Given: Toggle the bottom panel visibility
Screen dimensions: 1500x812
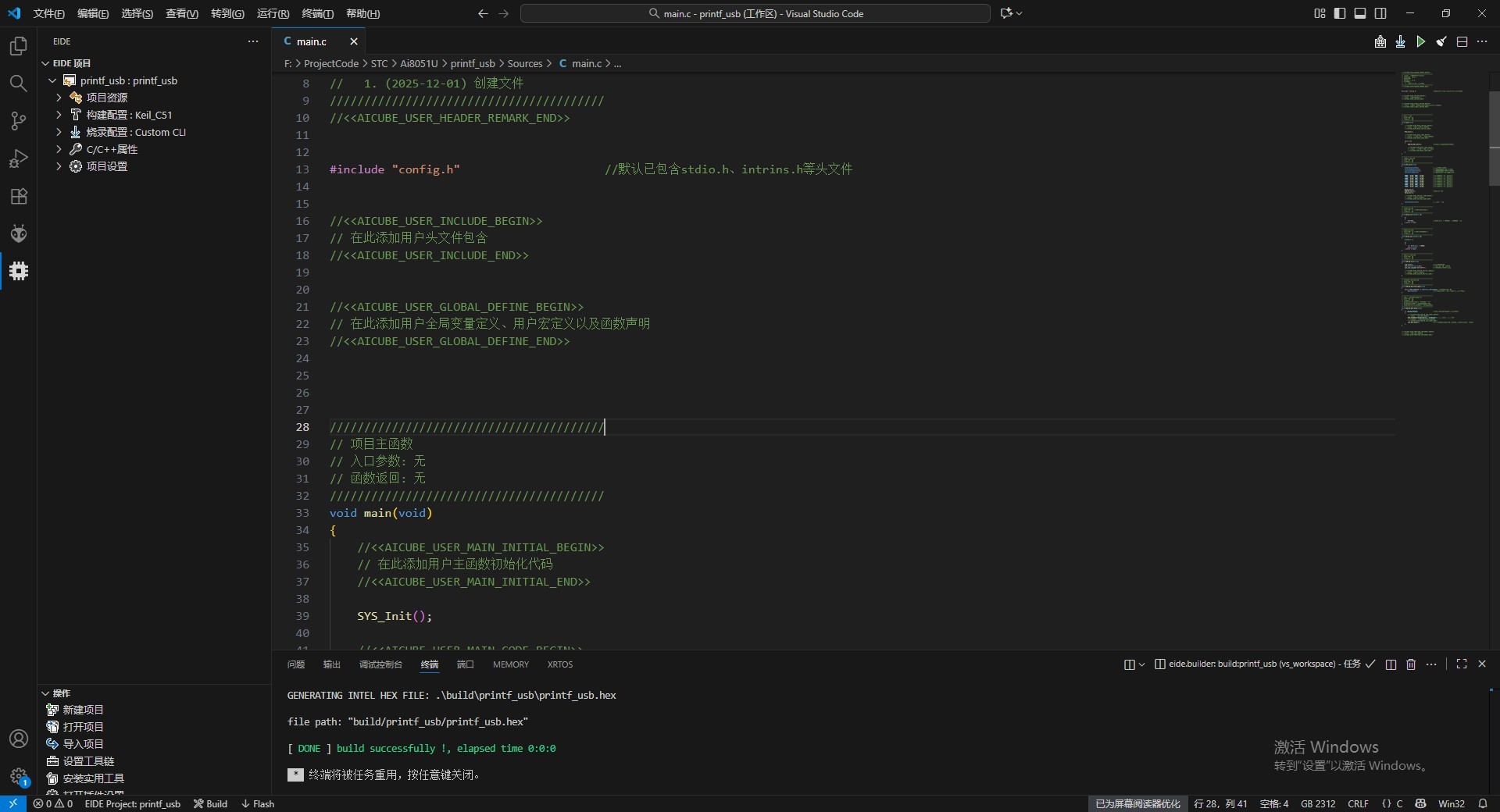Looking at the screenshot, I should tap(1360, 13).
